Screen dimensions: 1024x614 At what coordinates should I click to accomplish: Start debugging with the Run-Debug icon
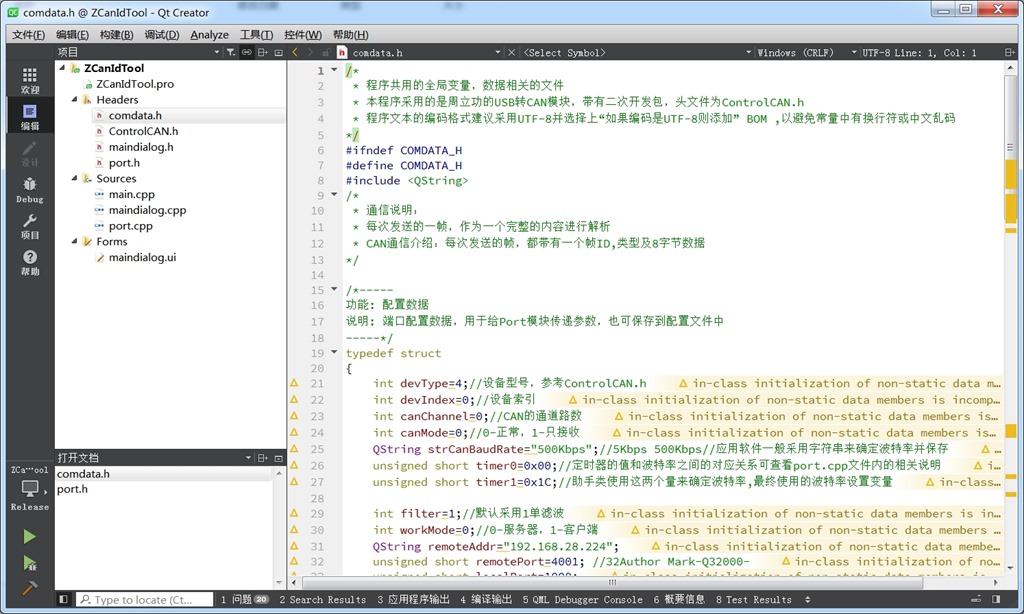click(x=29, y=562)
